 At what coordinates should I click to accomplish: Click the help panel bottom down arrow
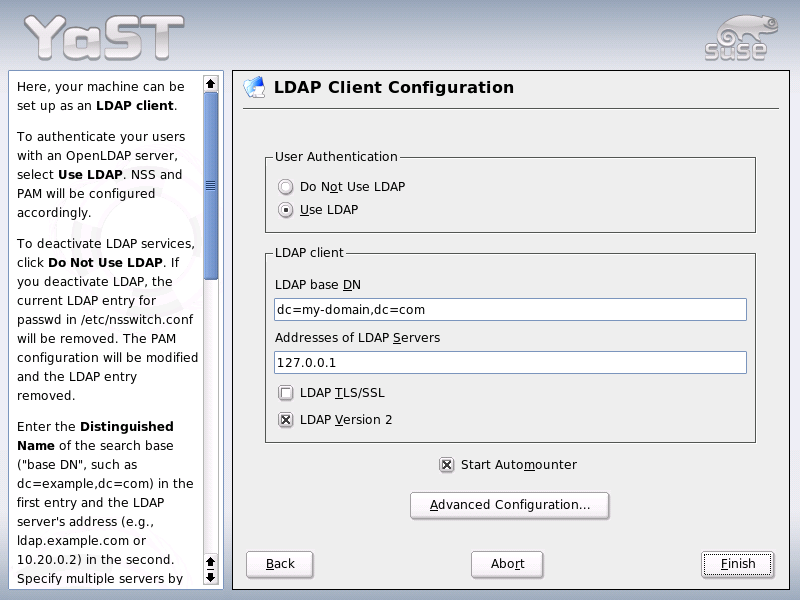click(211, 577)
